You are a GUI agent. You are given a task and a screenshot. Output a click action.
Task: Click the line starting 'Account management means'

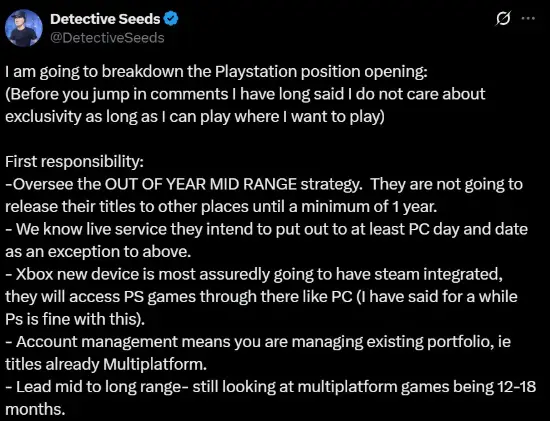tap(258, 342)
